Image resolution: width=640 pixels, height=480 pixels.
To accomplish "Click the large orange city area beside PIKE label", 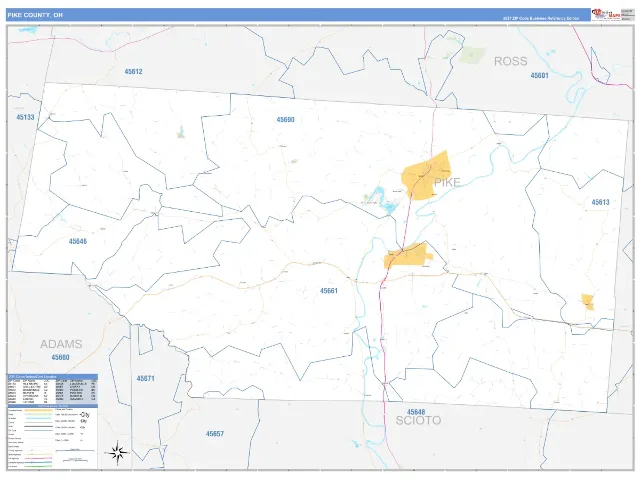I will point(425,176).
